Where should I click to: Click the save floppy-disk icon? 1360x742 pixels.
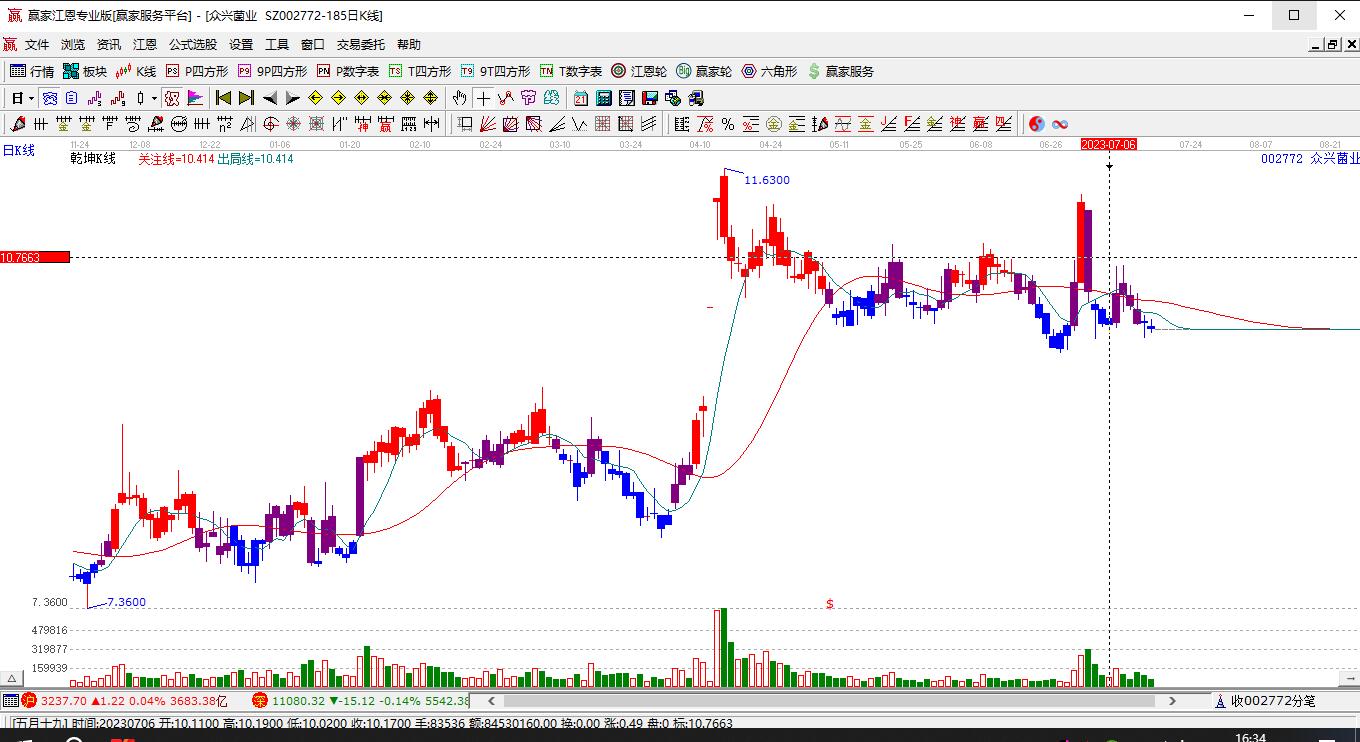click(650, 98)
